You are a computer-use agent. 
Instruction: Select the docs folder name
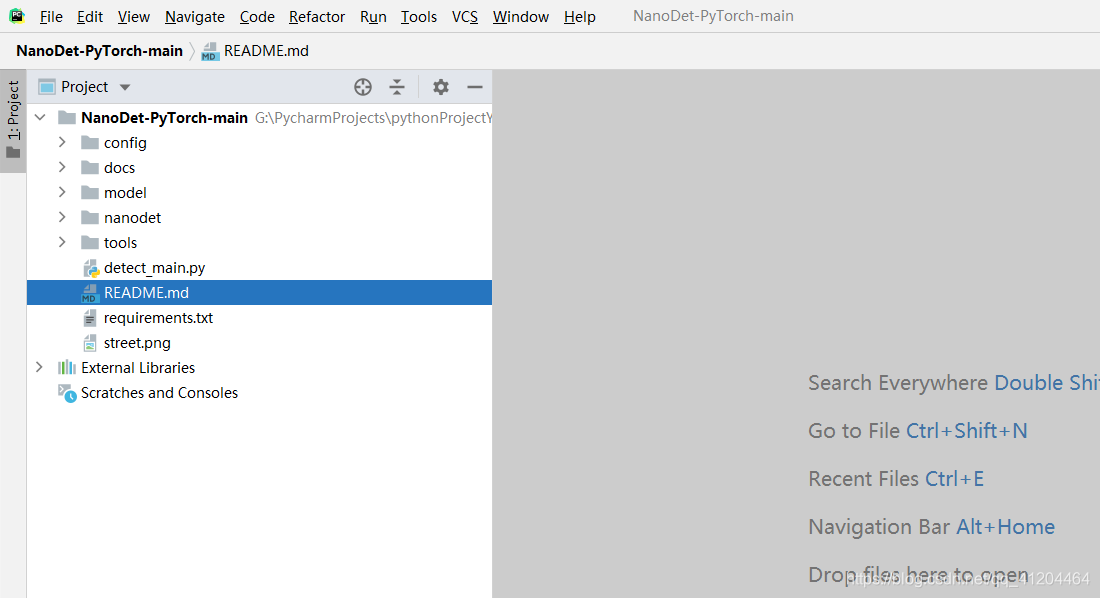click(119, 168)
